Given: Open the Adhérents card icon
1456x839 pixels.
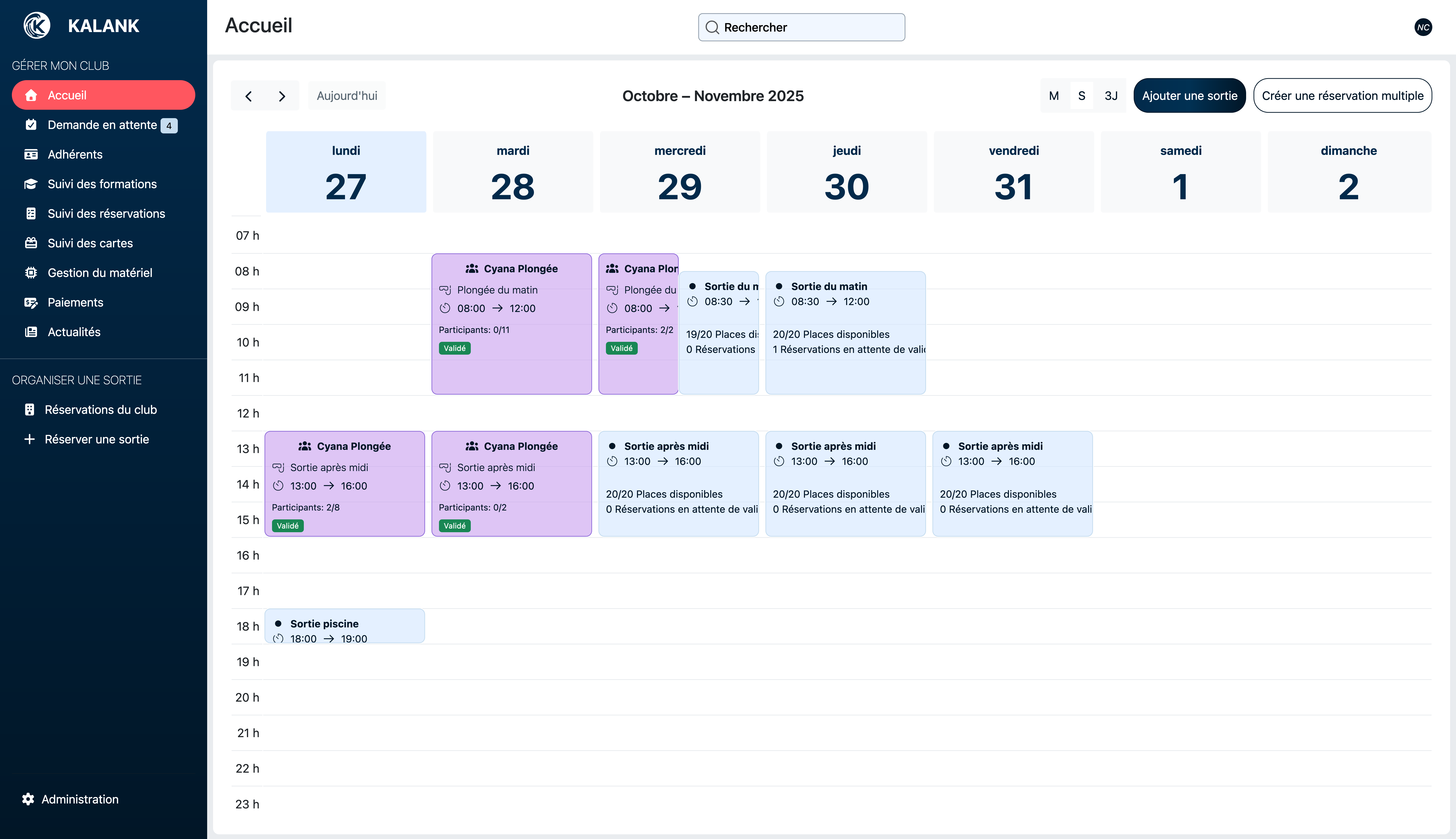Looking at the screenshot, I should tap(31, 154).
